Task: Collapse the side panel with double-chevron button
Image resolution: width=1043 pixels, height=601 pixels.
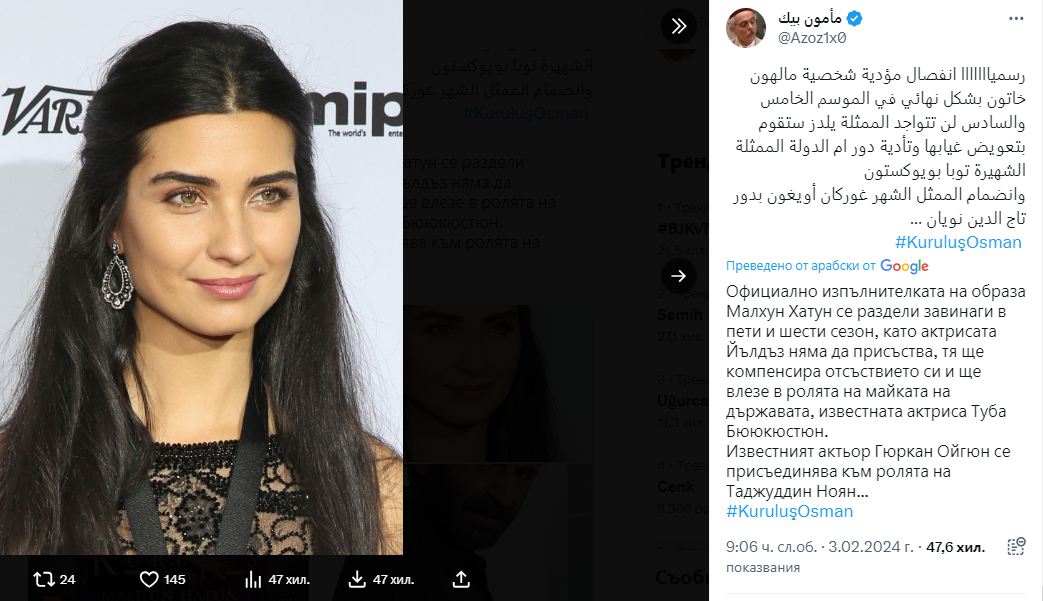Action: click(678, 26)
